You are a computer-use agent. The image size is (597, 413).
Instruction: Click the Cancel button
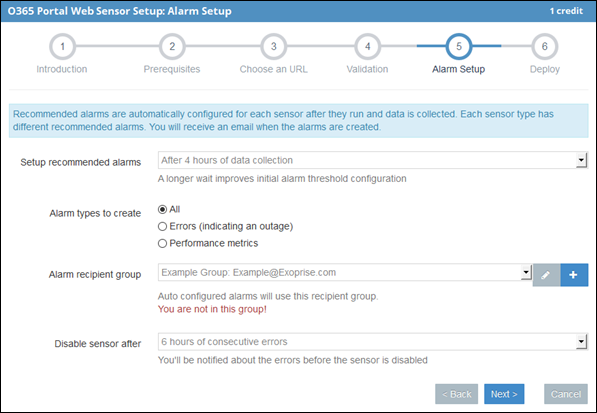click(x=566, y=394)
